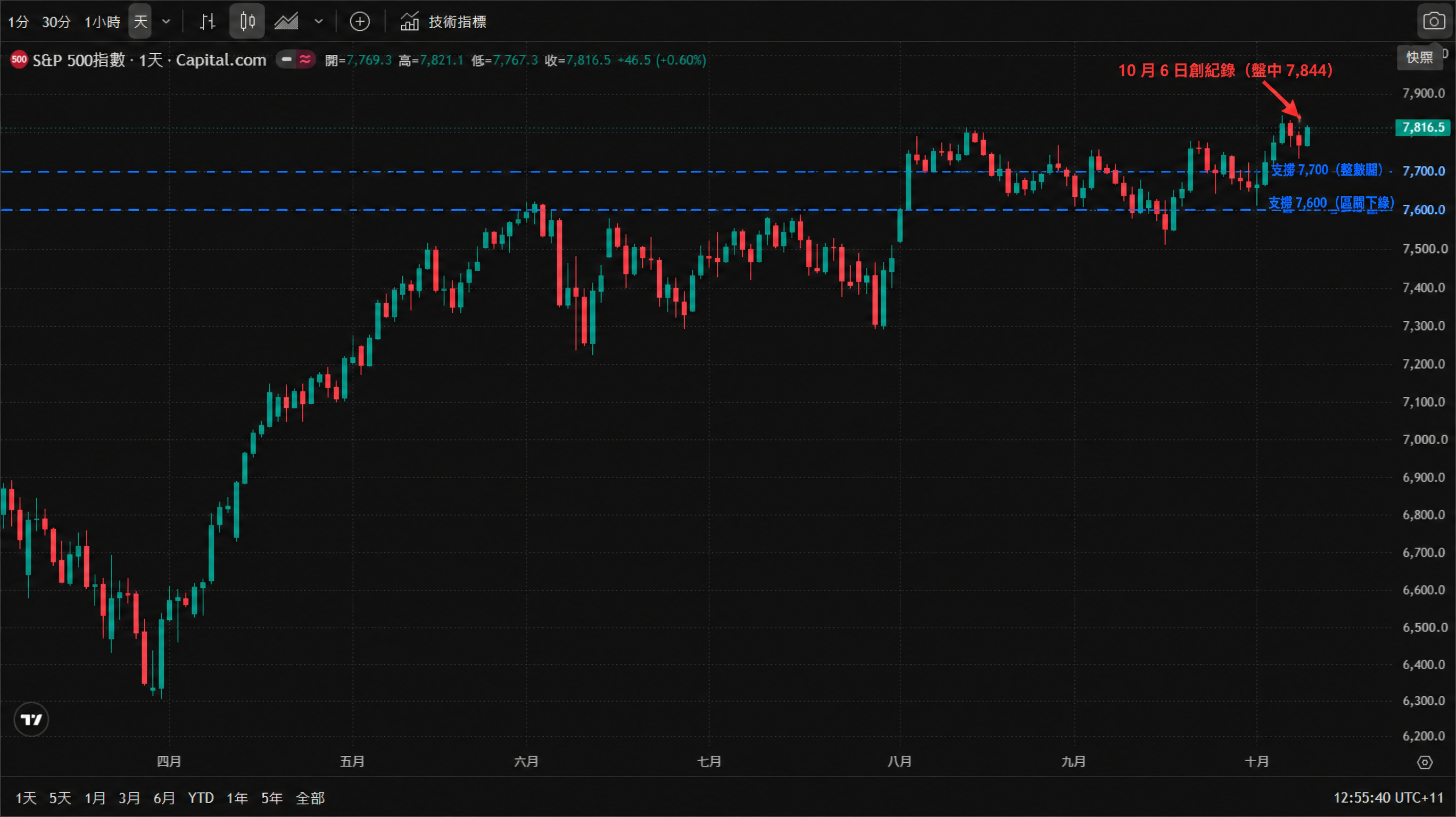Set date range to 6月
The height and width of the screenshot is (817, 1456).
point(164,799)
